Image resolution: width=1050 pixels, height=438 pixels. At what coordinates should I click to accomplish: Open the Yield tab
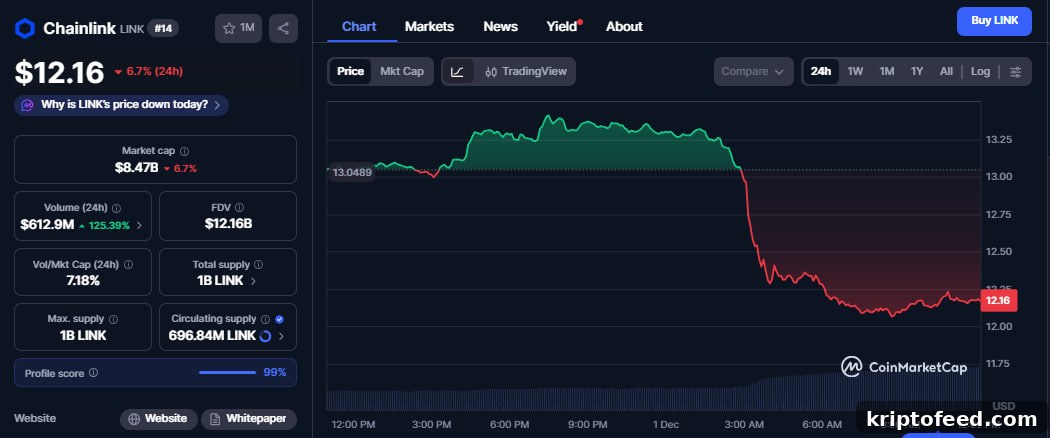pyautogui.click(x=563, y=27)
